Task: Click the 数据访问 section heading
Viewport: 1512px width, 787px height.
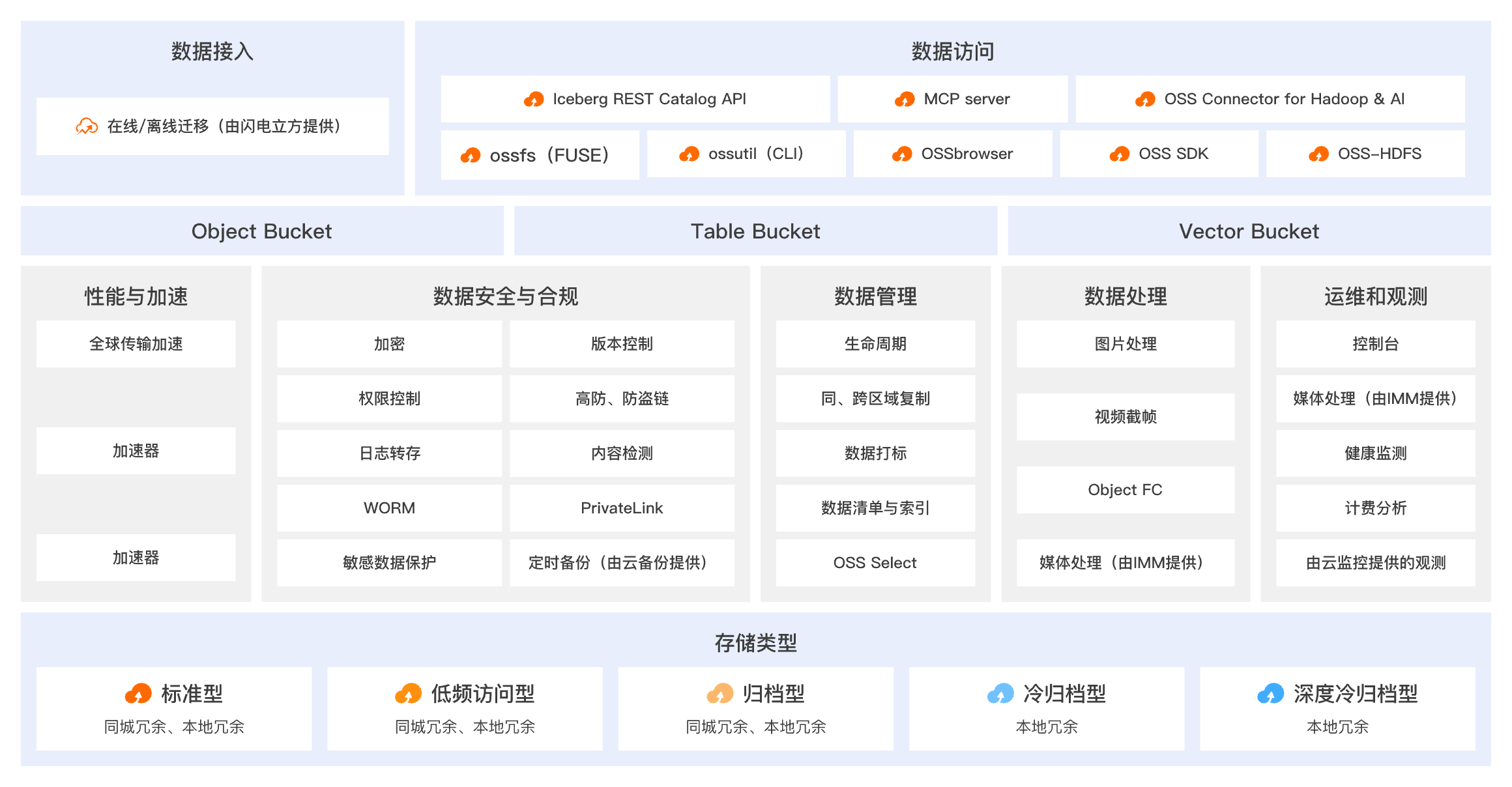Action: pos(953,51)
